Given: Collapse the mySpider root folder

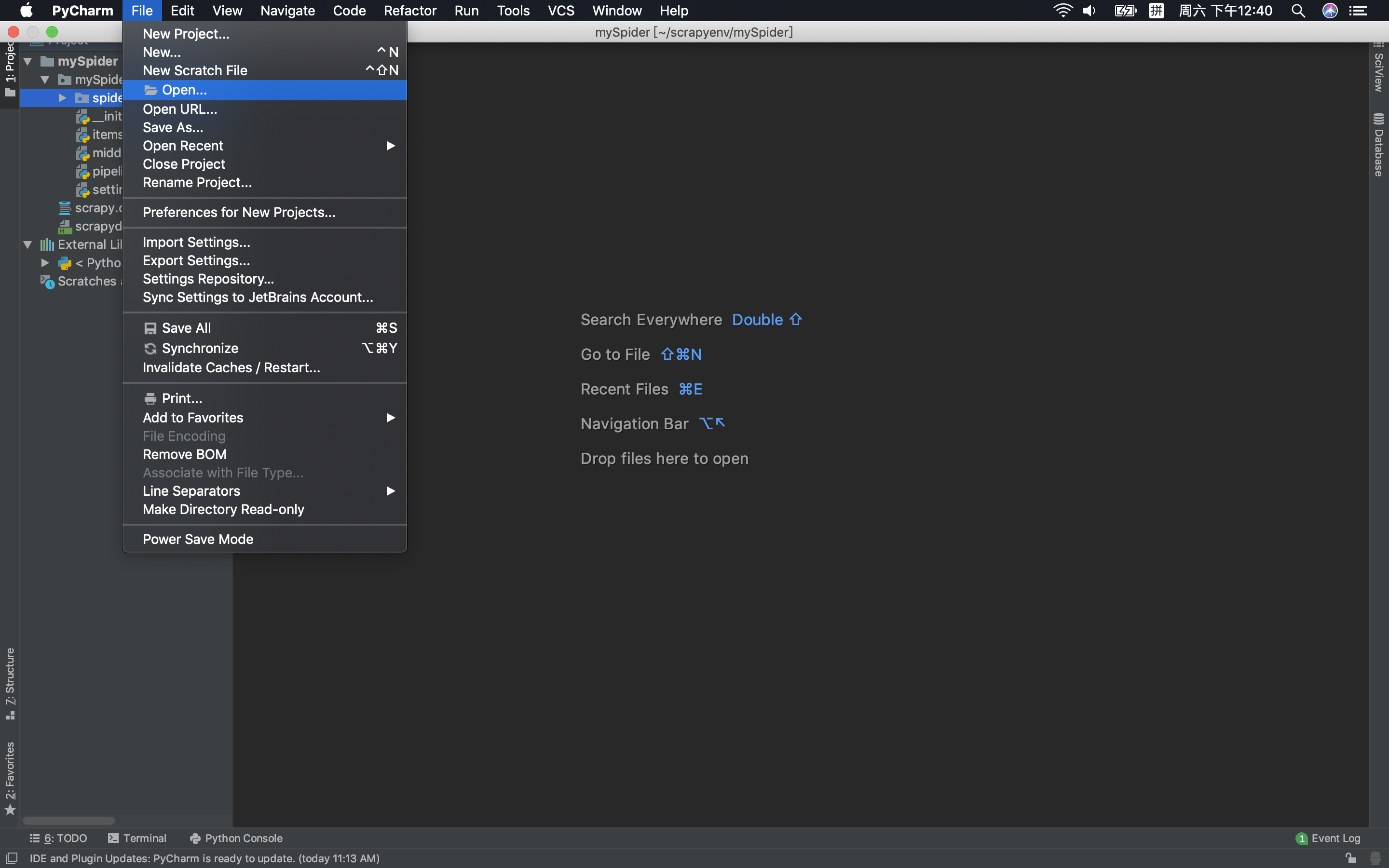Looking at the screenshot, I should tap(27, 61).
